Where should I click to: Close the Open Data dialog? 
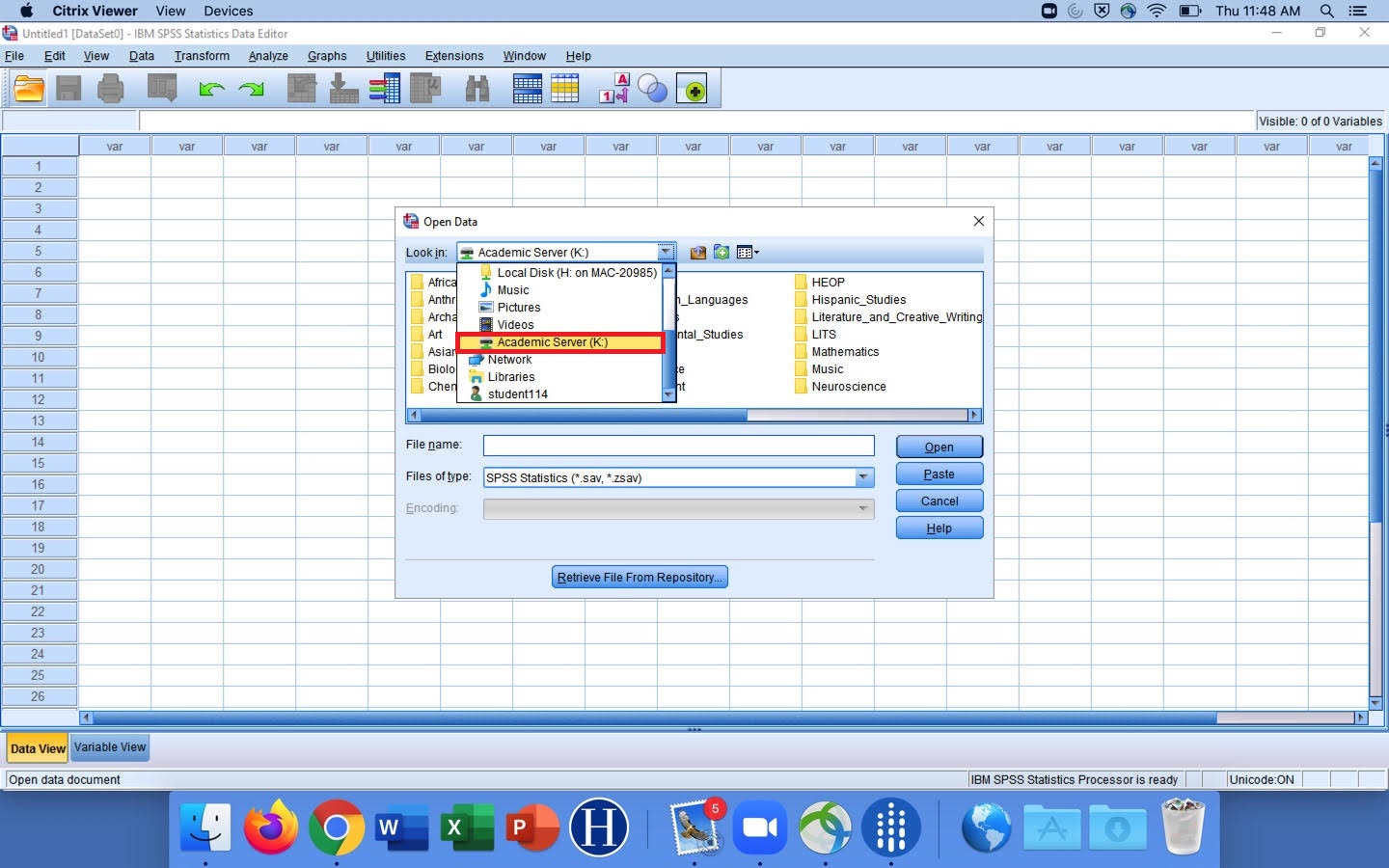point(978,221)
